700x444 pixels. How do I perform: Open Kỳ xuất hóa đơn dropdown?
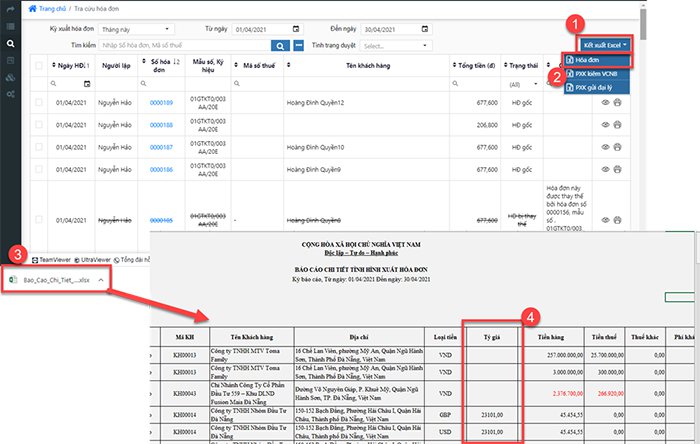click(136, 29)
